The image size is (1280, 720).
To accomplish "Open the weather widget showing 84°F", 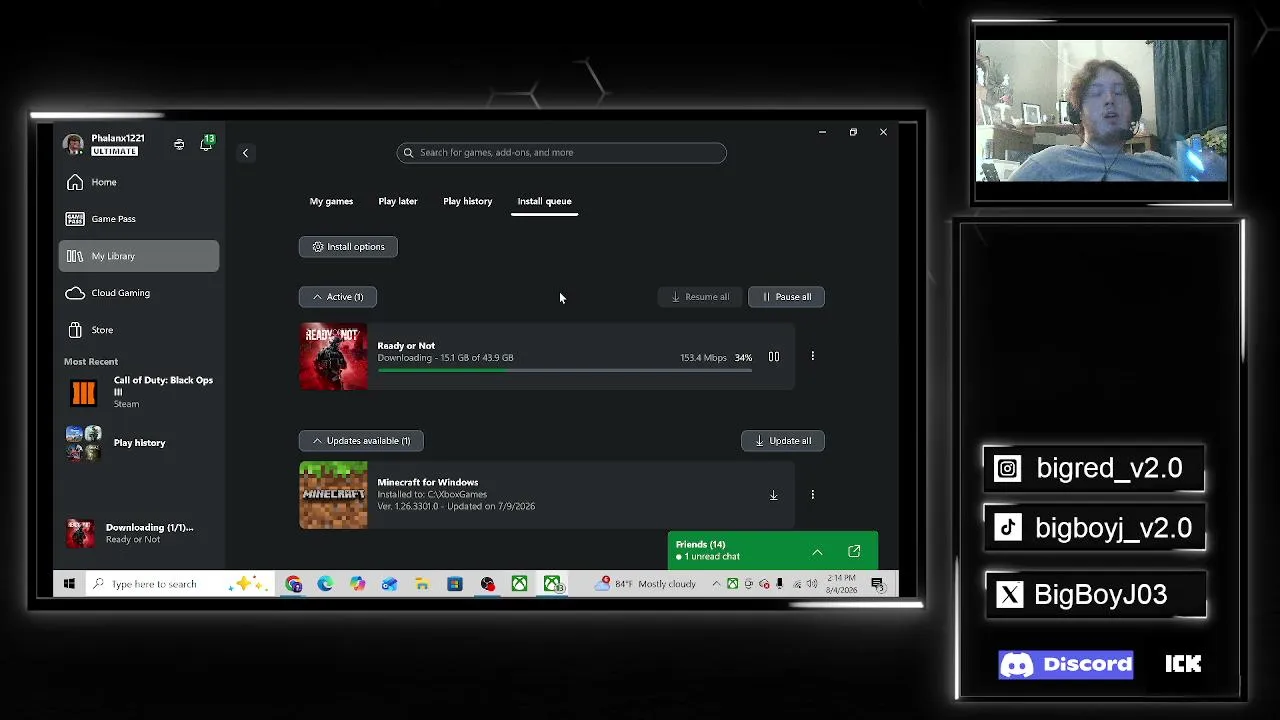I will 647,584.
